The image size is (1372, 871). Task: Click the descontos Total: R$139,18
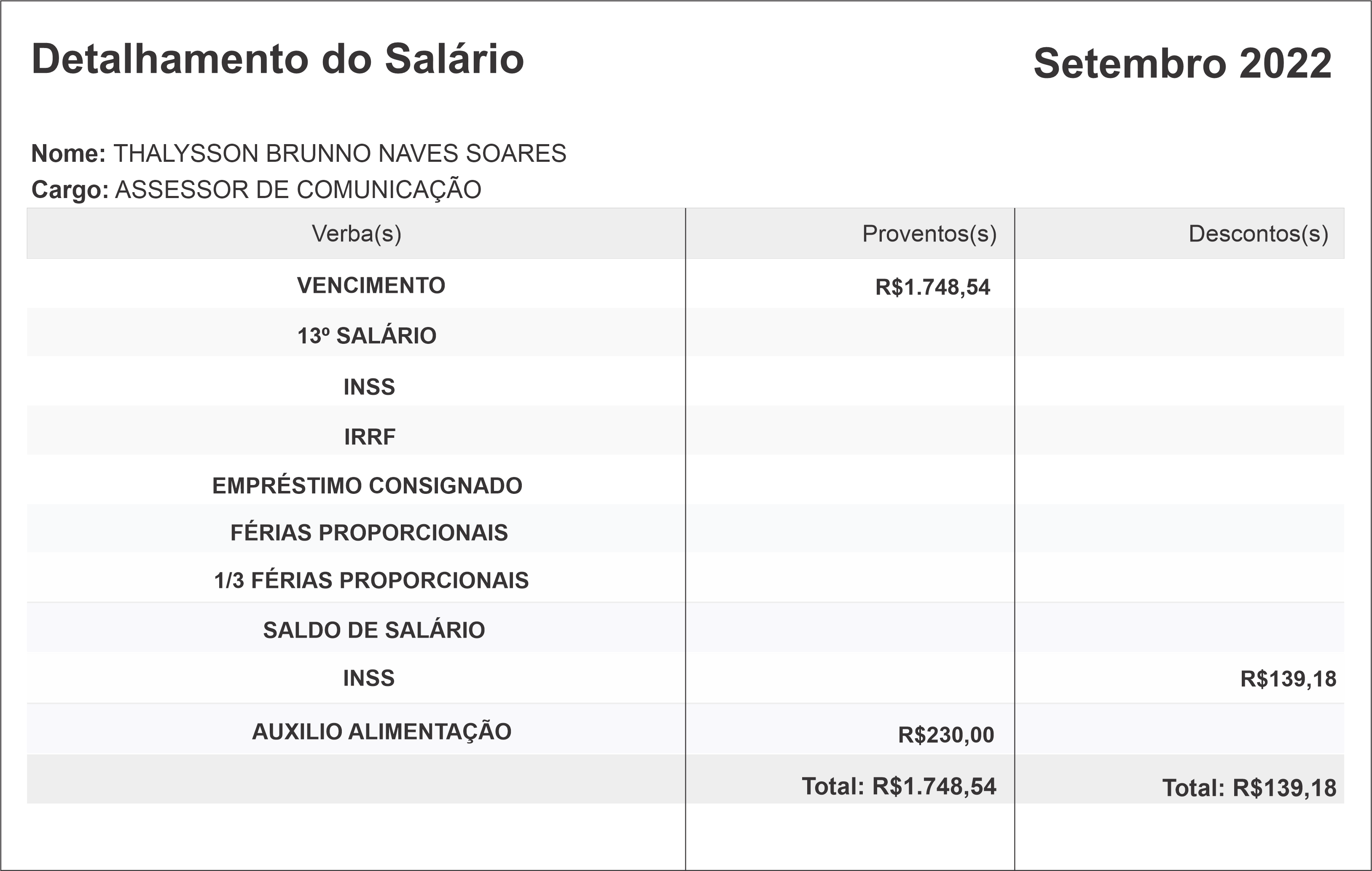point(1249,788)
